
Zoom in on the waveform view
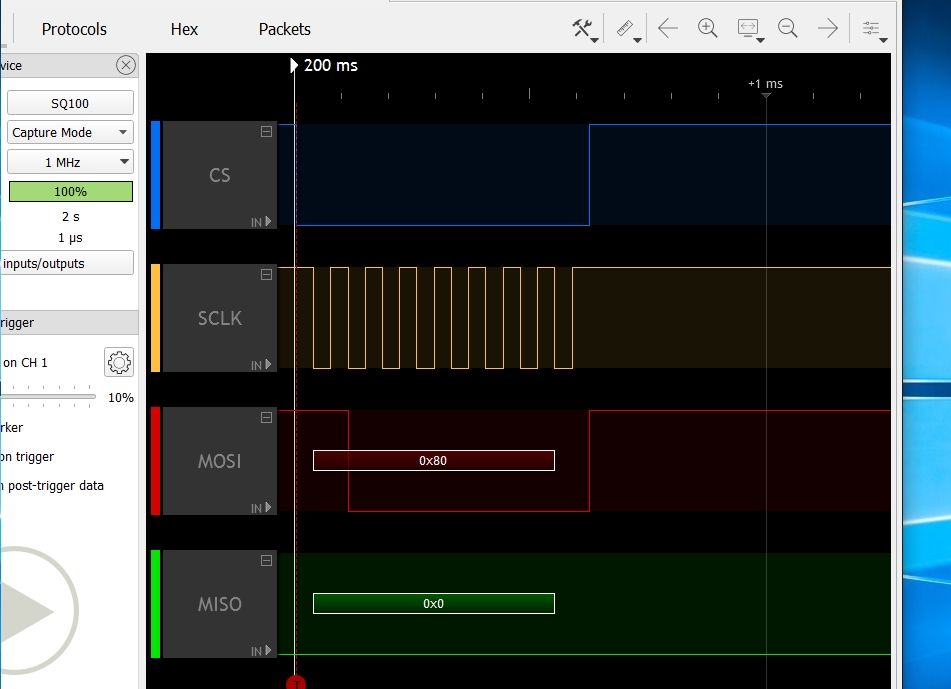pyautogui.click(x=707, y=27)
